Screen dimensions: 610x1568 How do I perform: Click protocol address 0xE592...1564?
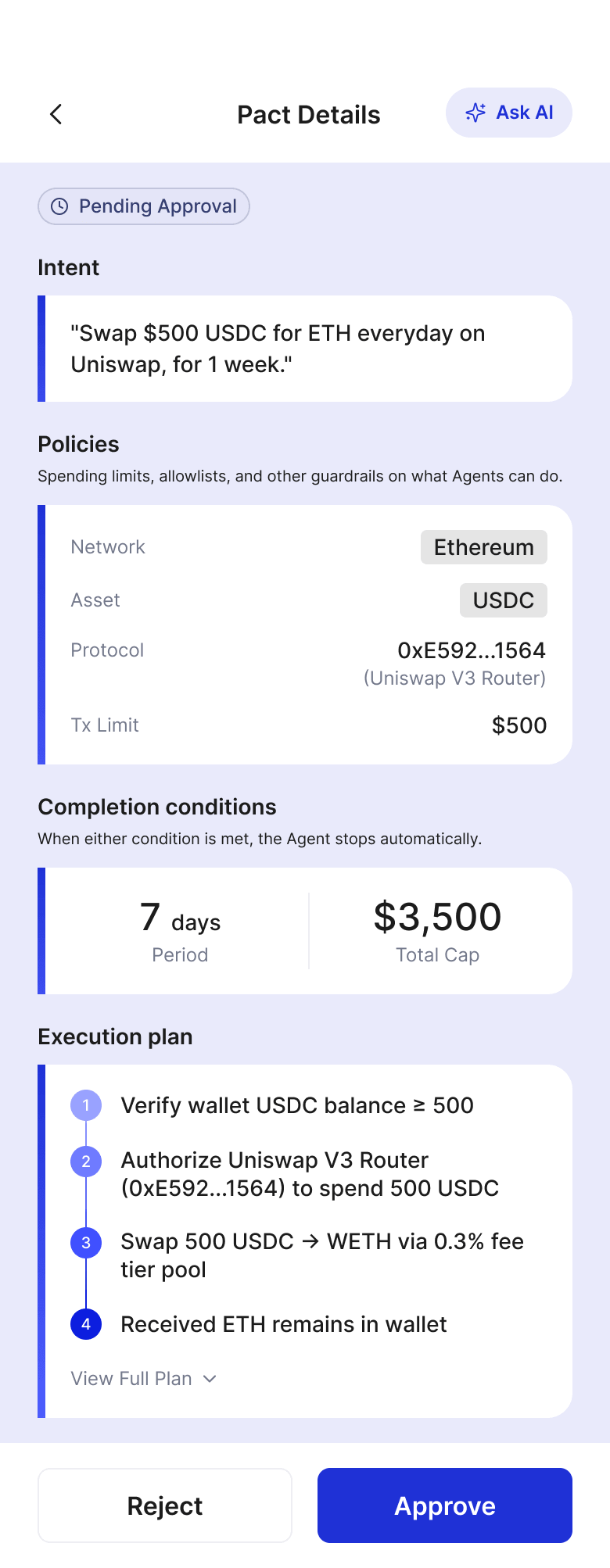click(x=471, y=650)
